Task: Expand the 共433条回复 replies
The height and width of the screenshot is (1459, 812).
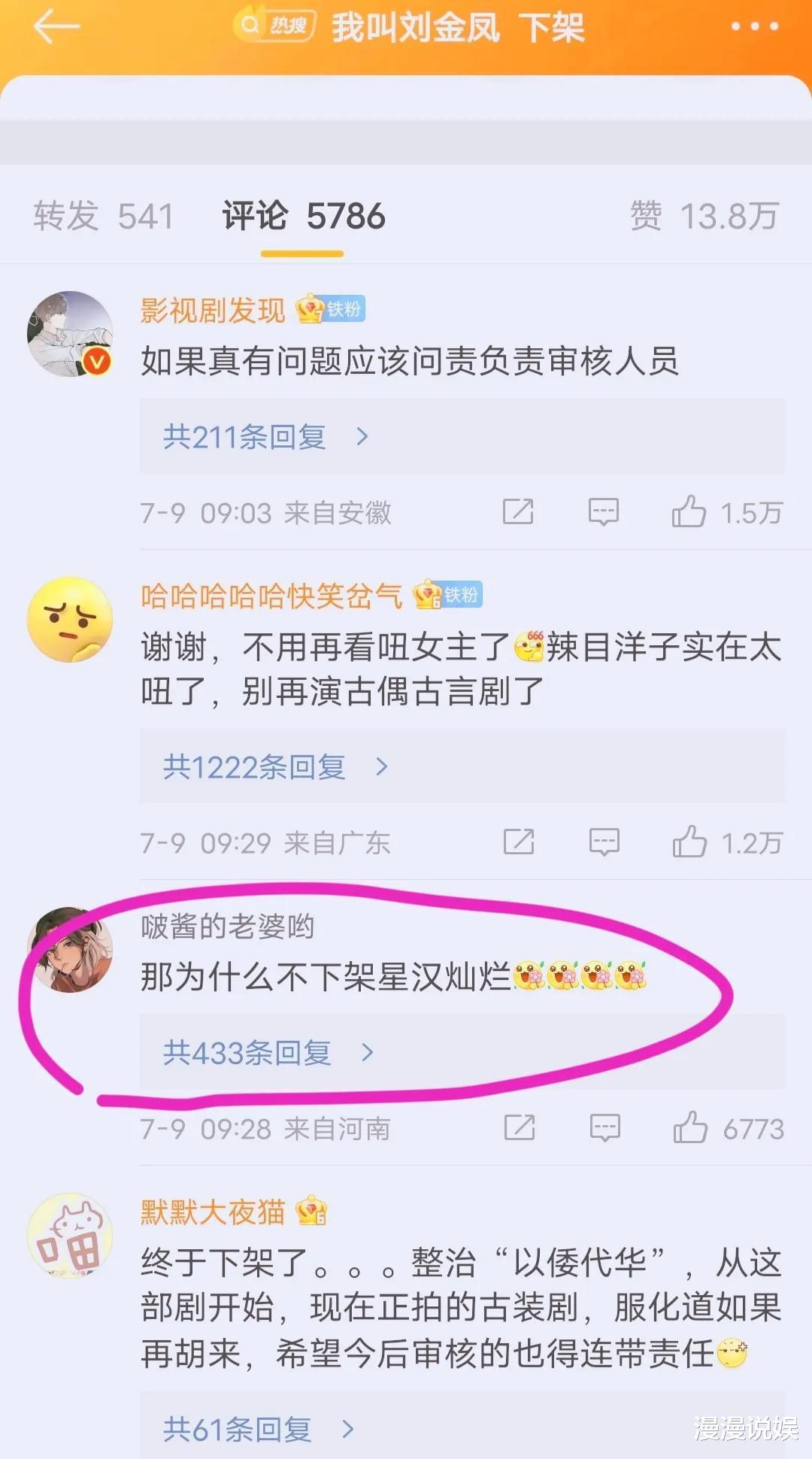Action: [462, 1052]
